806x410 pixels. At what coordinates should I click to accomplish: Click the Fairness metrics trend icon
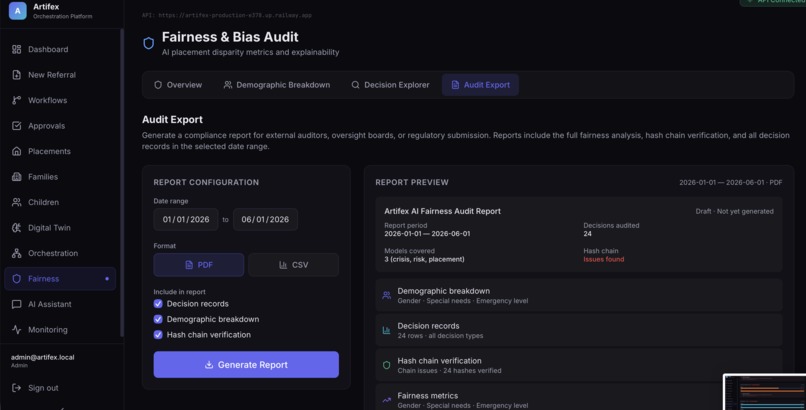pos(387,400)
